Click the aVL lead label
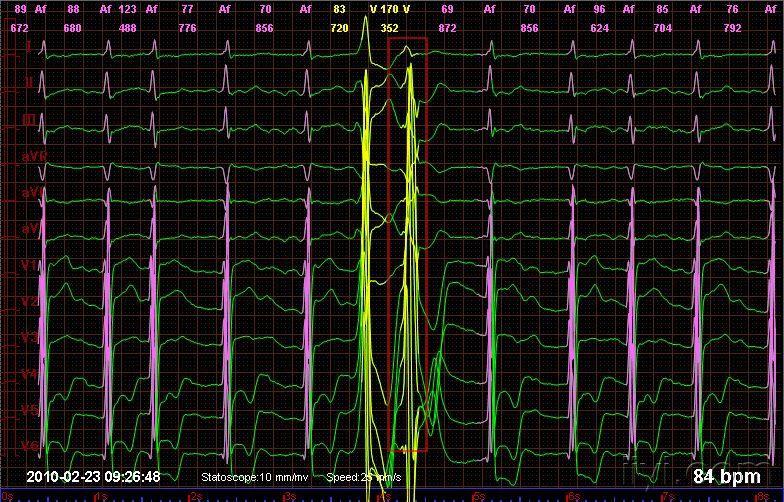Image resolution: width=784 pixels, height=502 pixels. [x=33, y=192]
